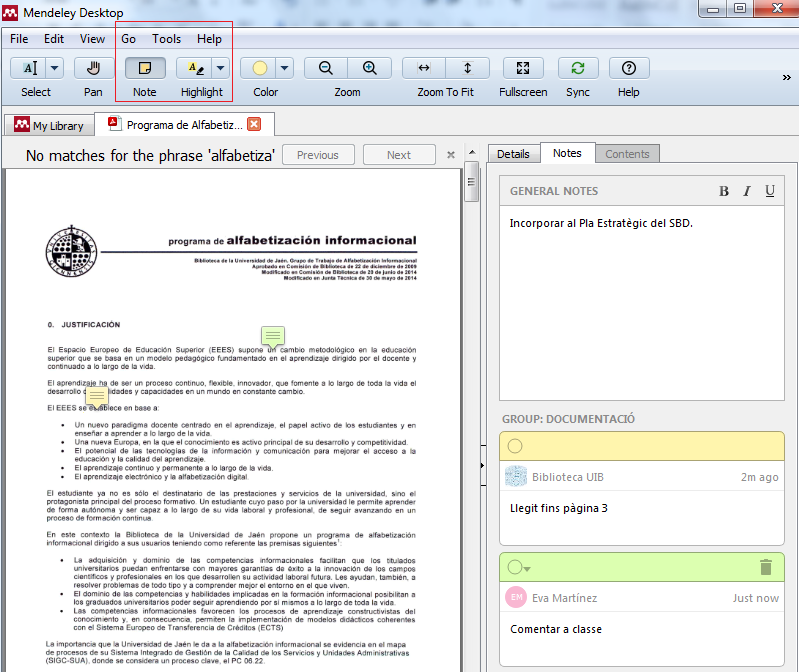
Task: Delete Eva Martínez's annotation with trash icon
Action: 766,567
